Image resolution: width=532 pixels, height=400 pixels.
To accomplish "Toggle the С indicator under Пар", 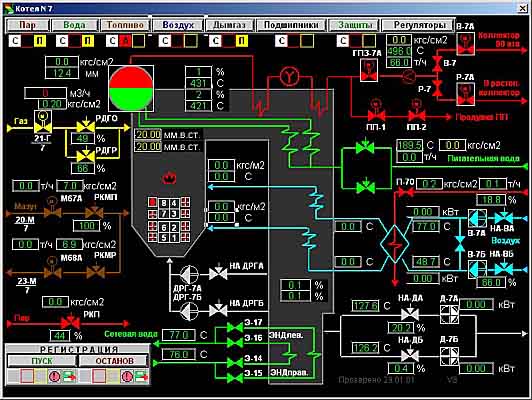I will click(x=15, y=41).
